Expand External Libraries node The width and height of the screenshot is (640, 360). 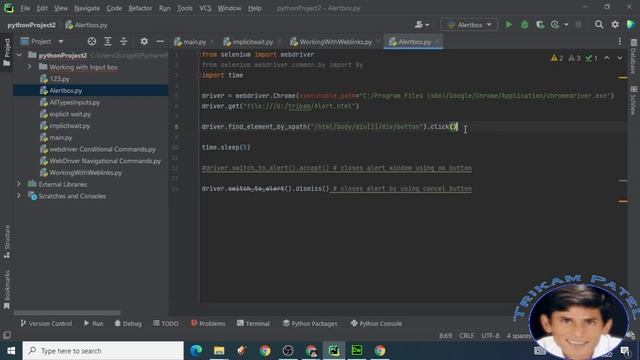19,184
